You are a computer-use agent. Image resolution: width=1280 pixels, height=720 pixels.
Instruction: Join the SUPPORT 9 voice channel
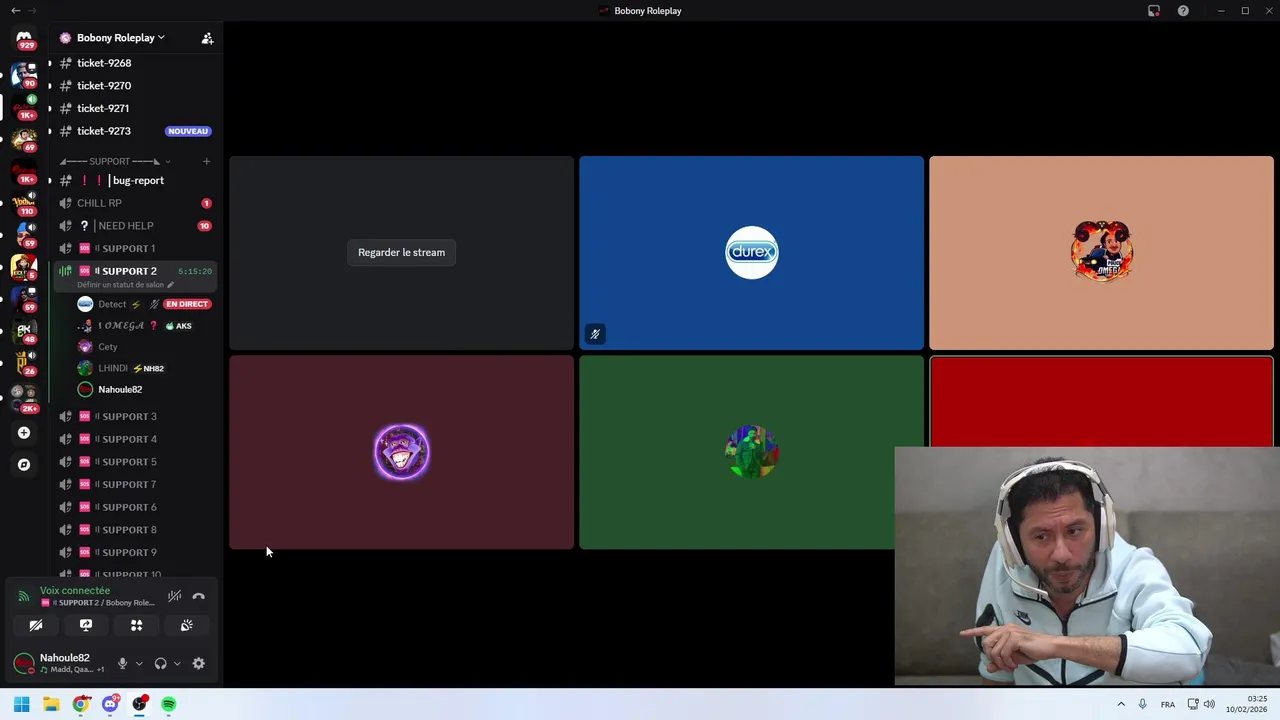(134, 552)
